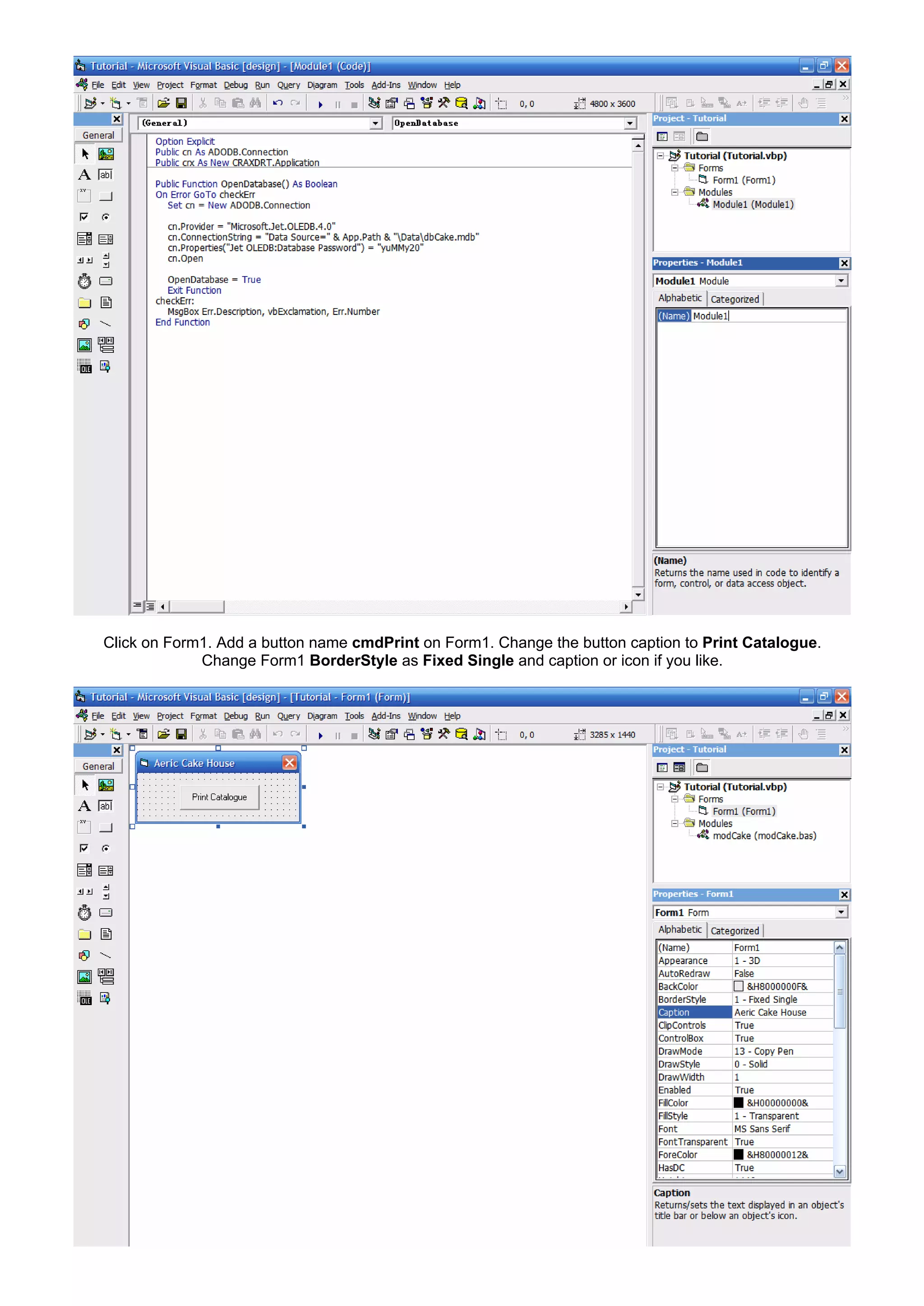Click Toggle Folders in Project panel above modCake
924x1306 pixels.
coord(702,767)
